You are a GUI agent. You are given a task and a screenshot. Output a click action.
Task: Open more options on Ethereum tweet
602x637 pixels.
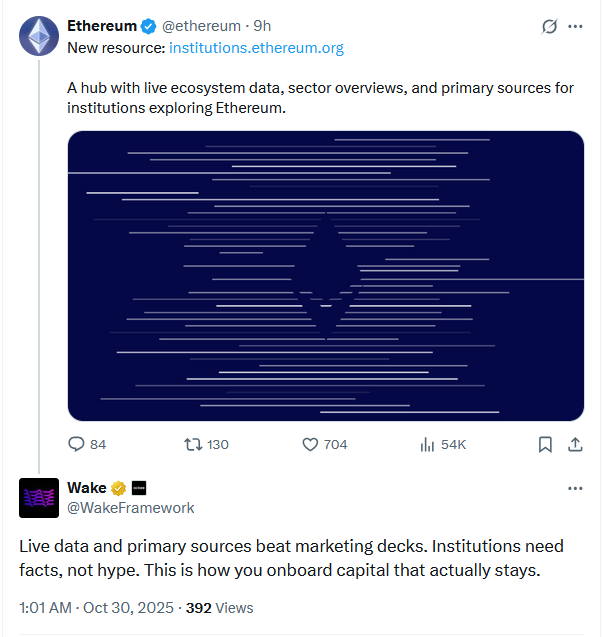pyautogui.click(x=575, y=27)
